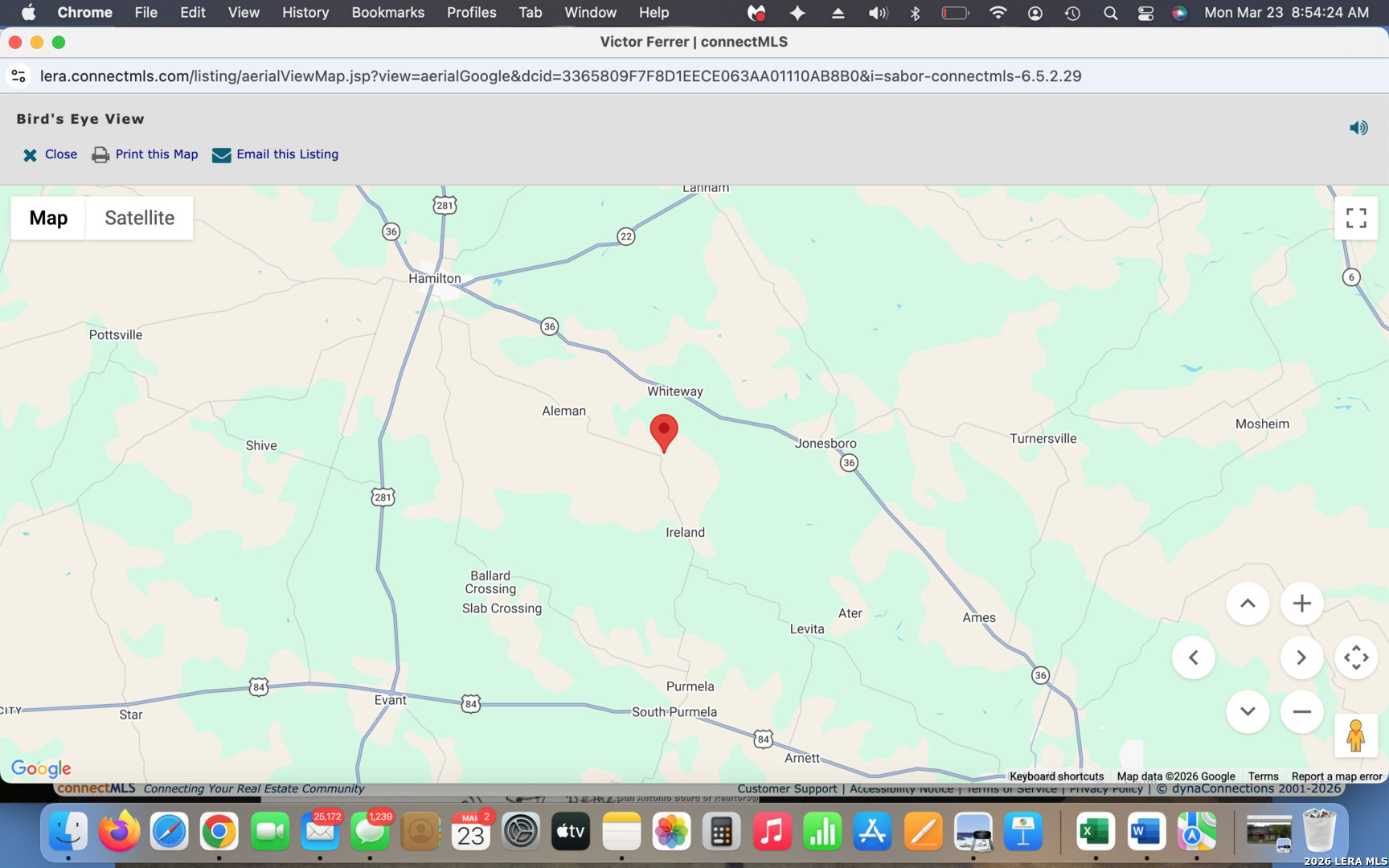Pan the map down with chevron

(x=1247, y=711)
